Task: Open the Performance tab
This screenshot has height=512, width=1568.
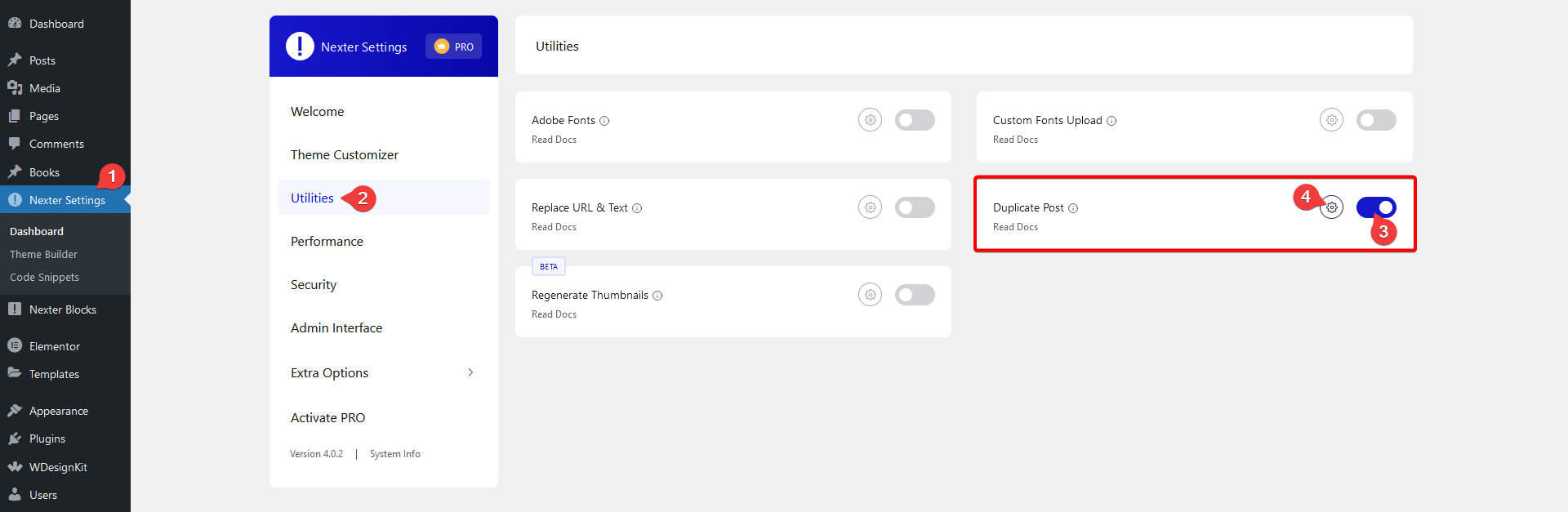Action: pyautogui.click(x=384, y=241)
